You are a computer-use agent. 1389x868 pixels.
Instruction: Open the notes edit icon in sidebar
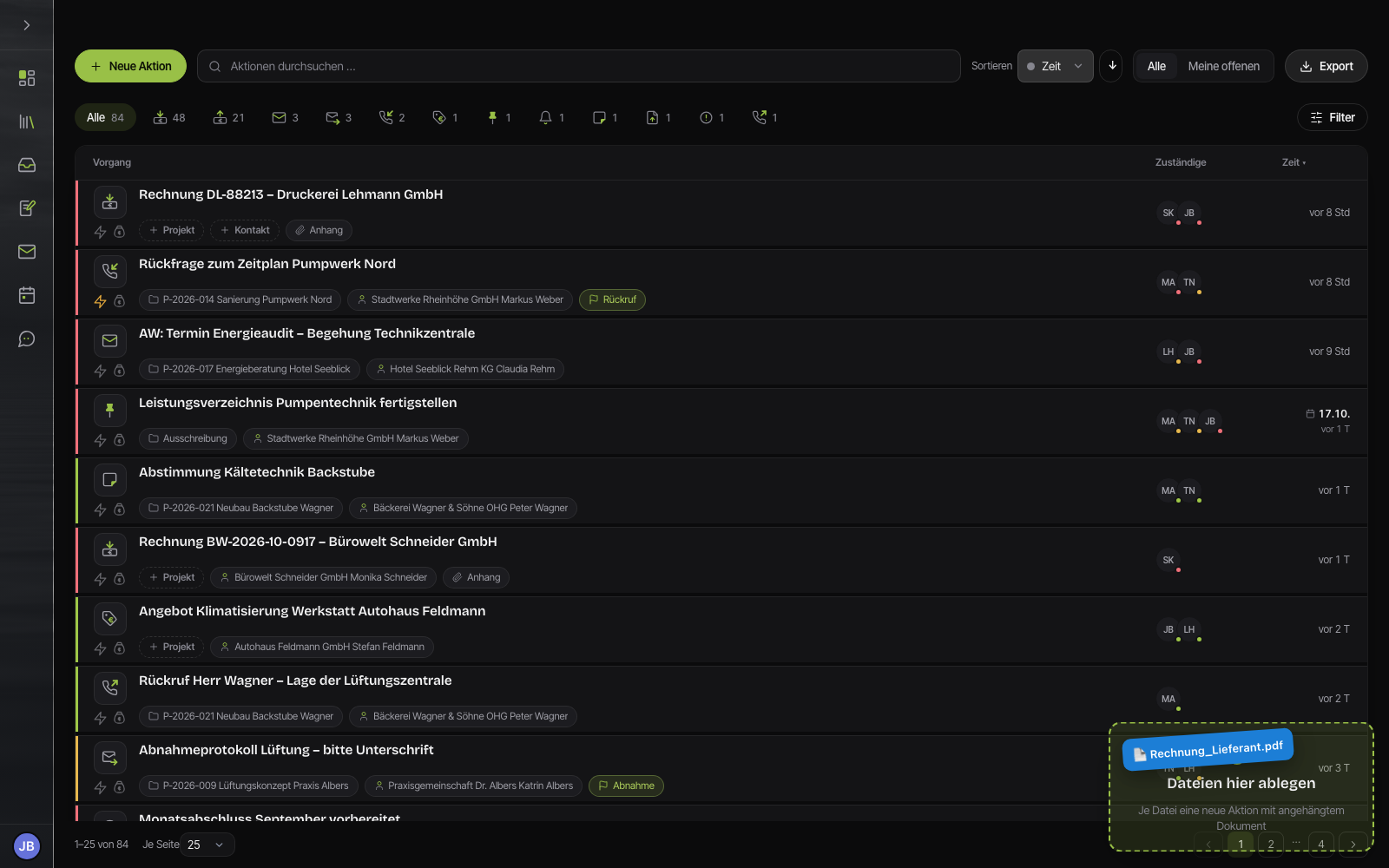click(x=27, y=208)
